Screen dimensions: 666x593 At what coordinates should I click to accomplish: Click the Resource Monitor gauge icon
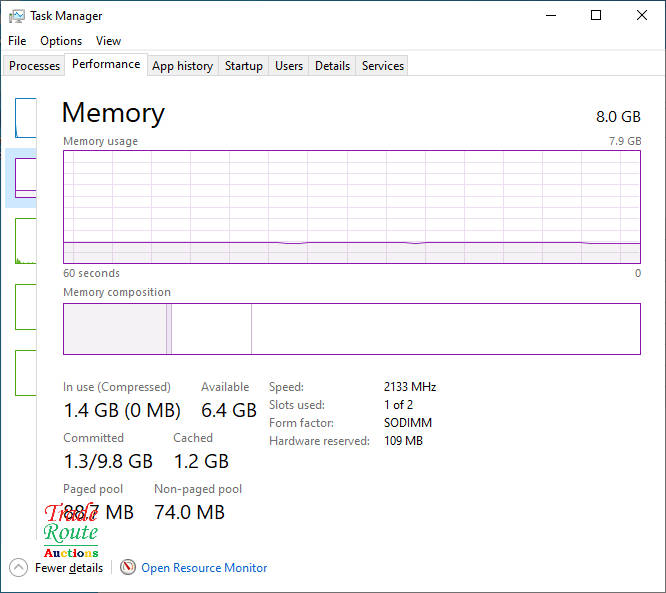128,567
